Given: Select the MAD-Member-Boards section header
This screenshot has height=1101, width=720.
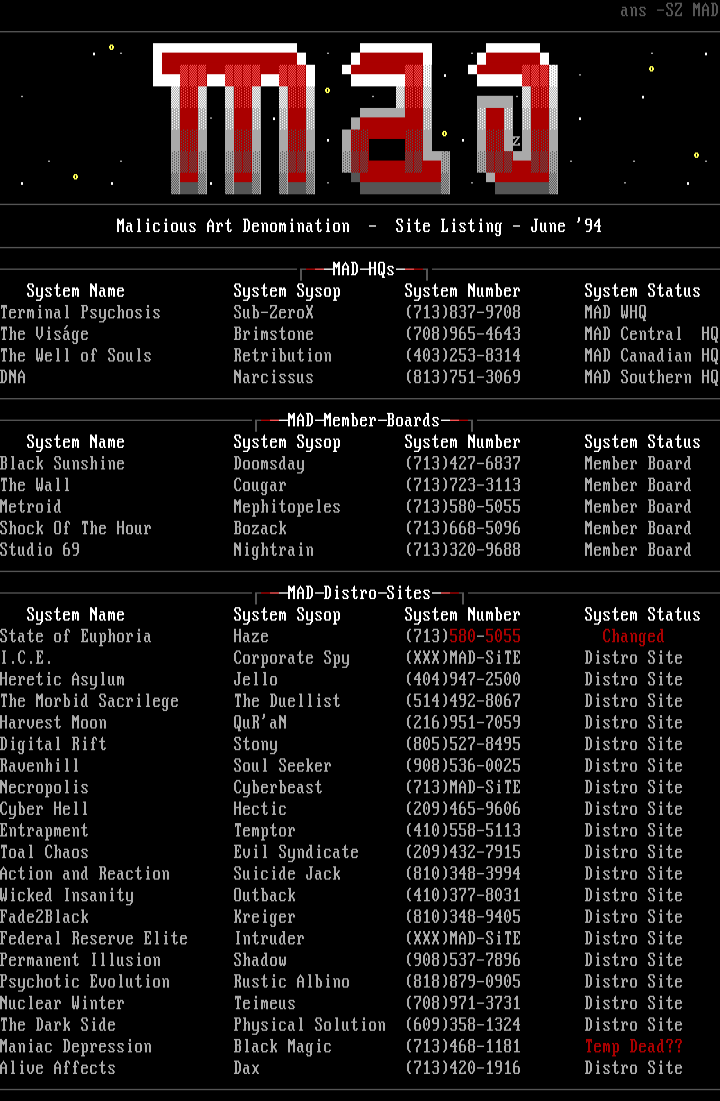Looking at the screenshot, I should click(x=363, y=420).
